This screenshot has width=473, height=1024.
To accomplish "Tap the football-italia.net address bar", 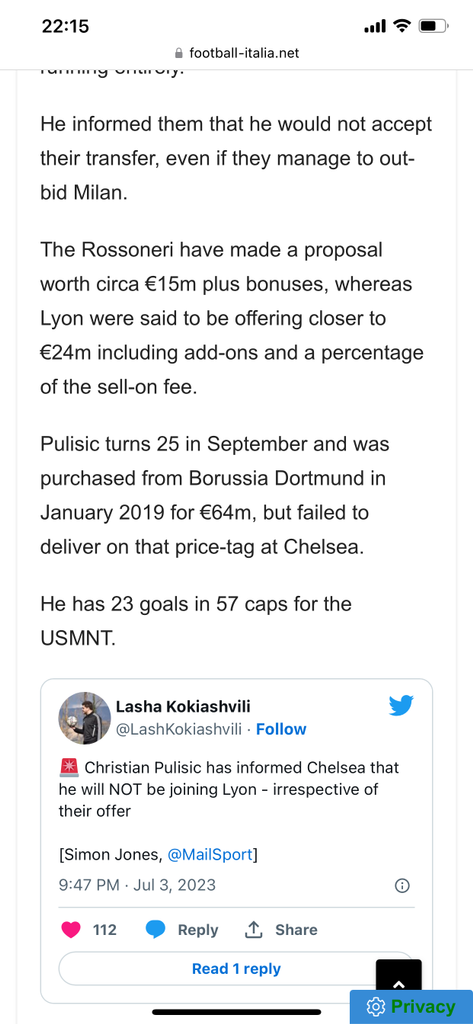I will point(236,53).
